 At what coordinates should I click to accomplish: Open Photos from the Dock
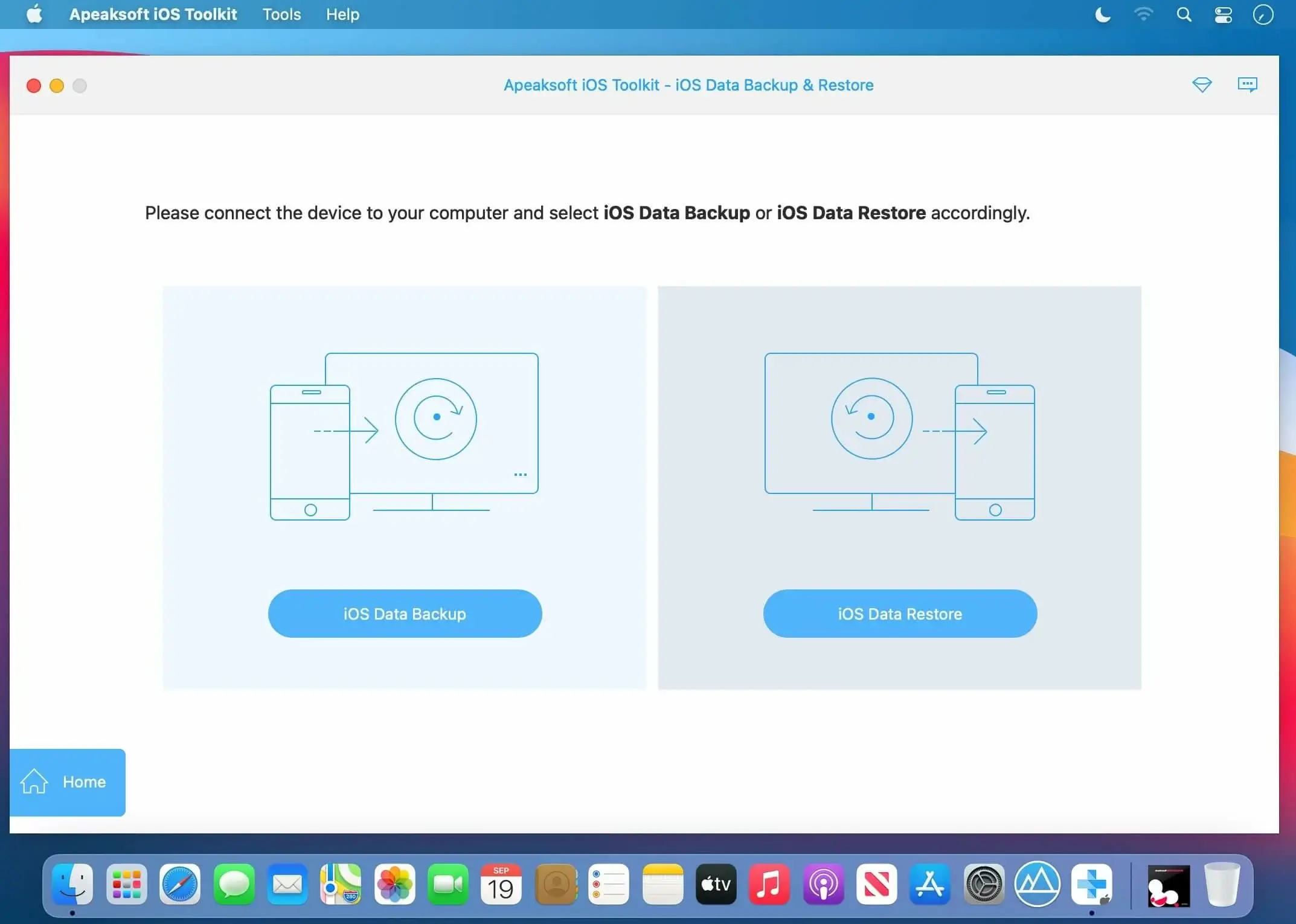point(394,885)
